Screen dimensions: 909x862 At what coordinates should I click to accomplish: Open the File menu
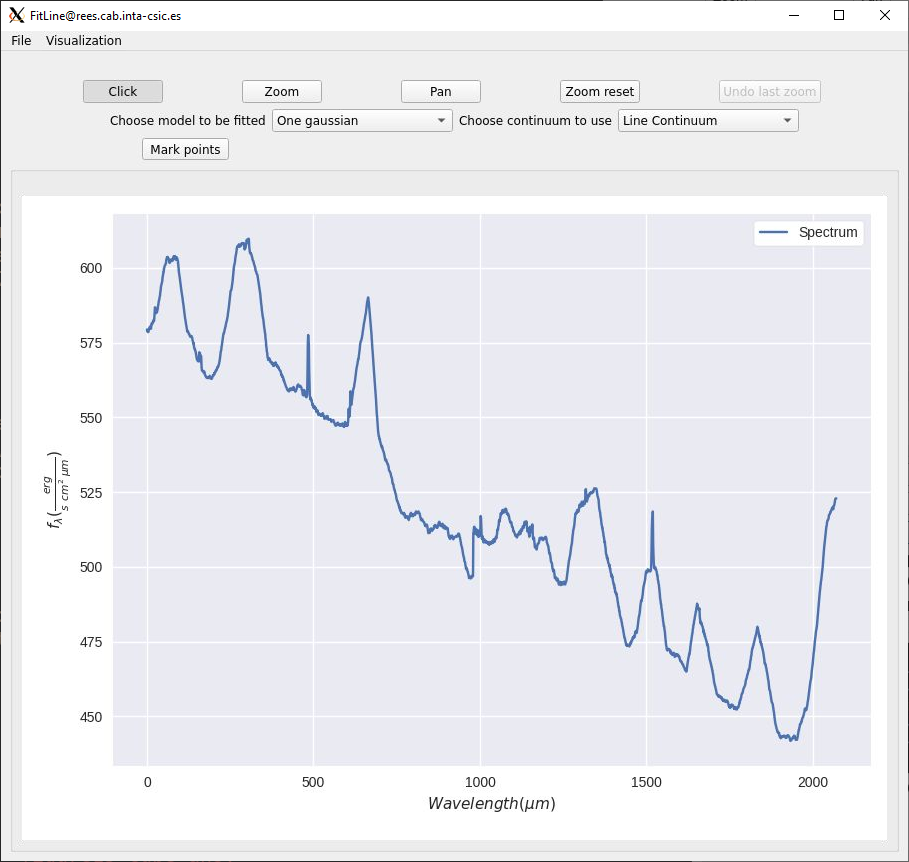21,41
